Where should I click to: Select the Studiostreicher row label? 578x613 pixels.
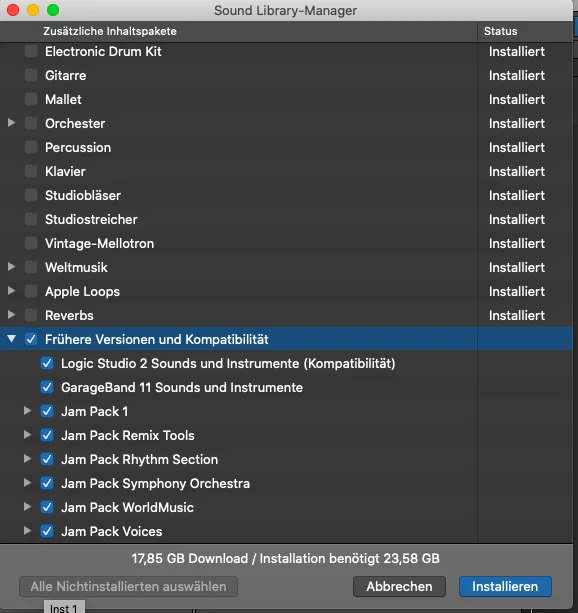[x=91, y=219]
